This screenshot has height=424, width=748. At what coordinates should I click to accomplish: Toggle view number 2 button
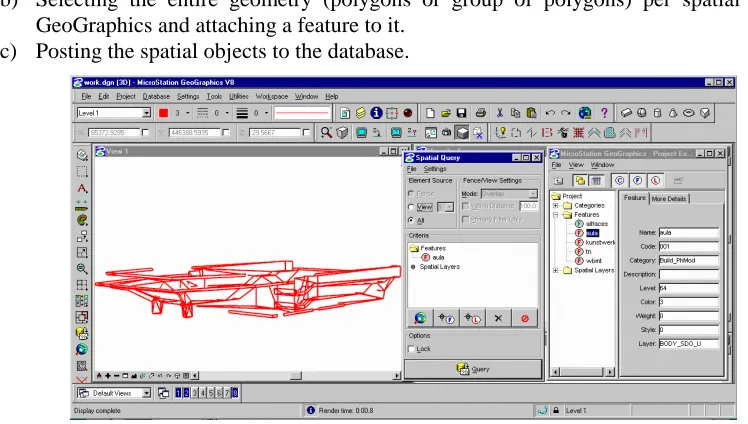point(187,393)
